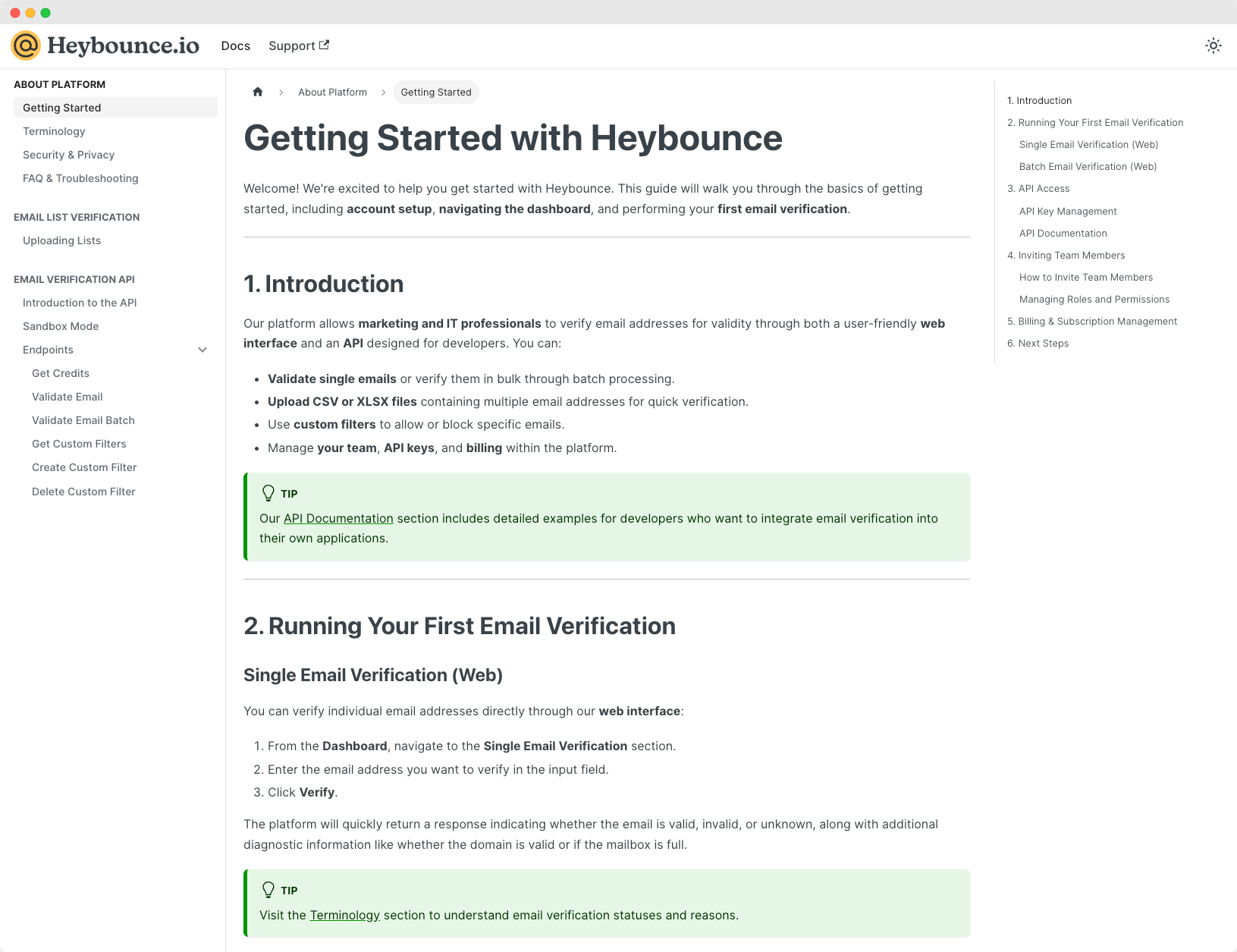Jump to Billing & Subscription Management
Screen dimensions: 1237x952
[x=1092, y=321]
